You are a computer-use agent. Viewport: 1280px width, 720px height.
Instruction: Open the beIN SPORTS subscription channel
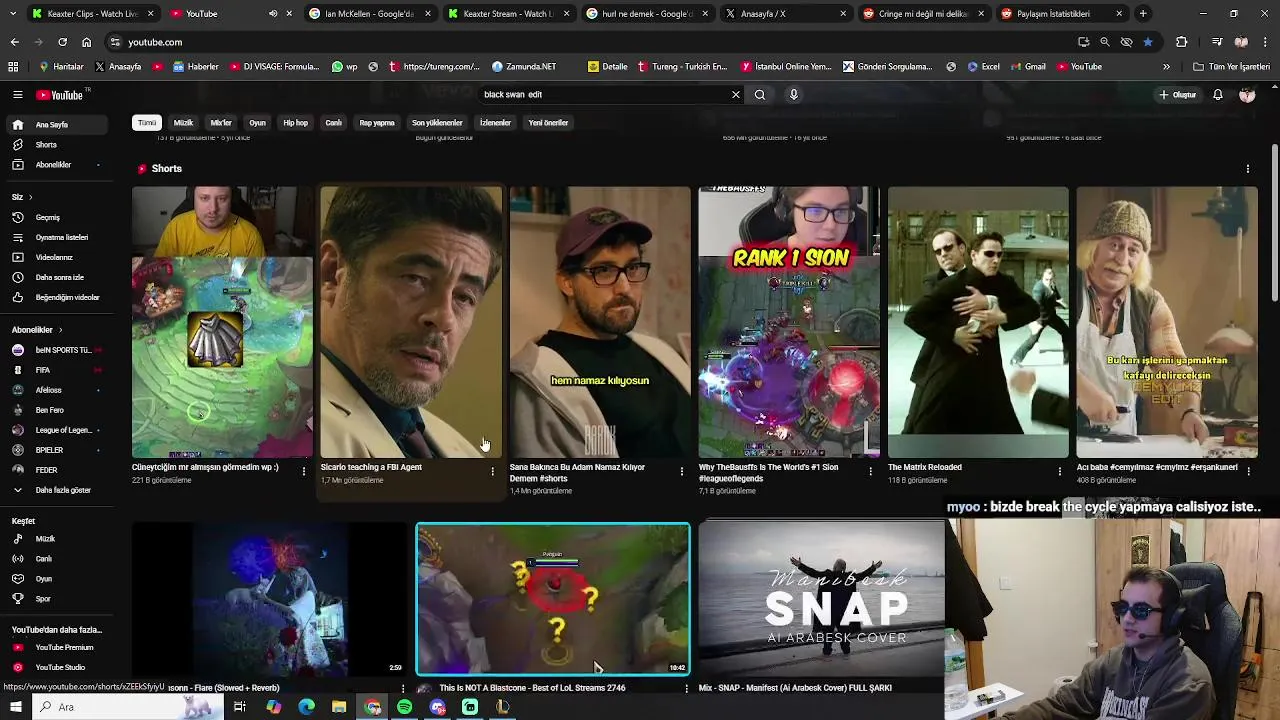point(56,350)
